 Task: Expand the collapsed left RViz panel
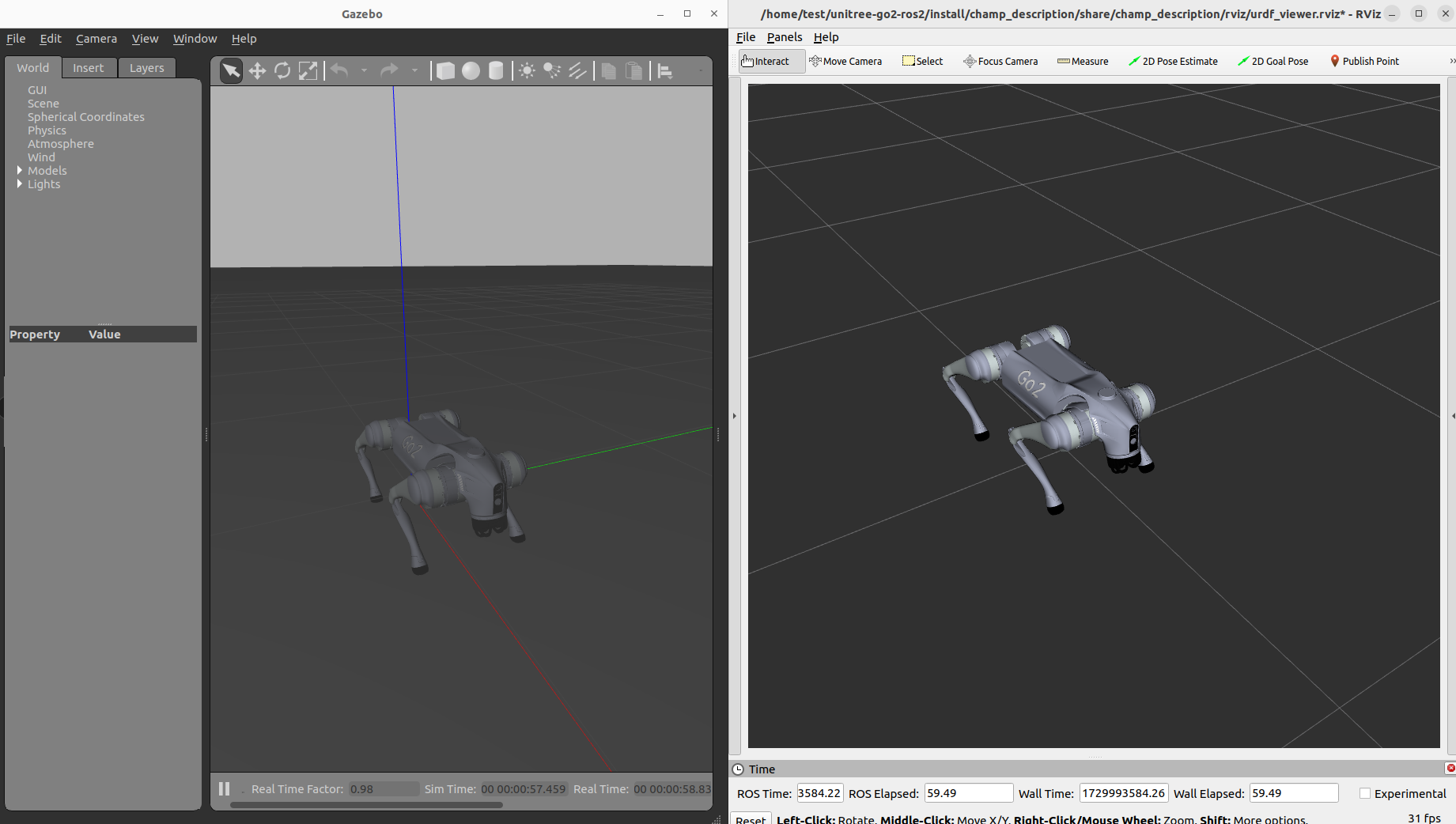pyautogui.click(x=735, y=415)
